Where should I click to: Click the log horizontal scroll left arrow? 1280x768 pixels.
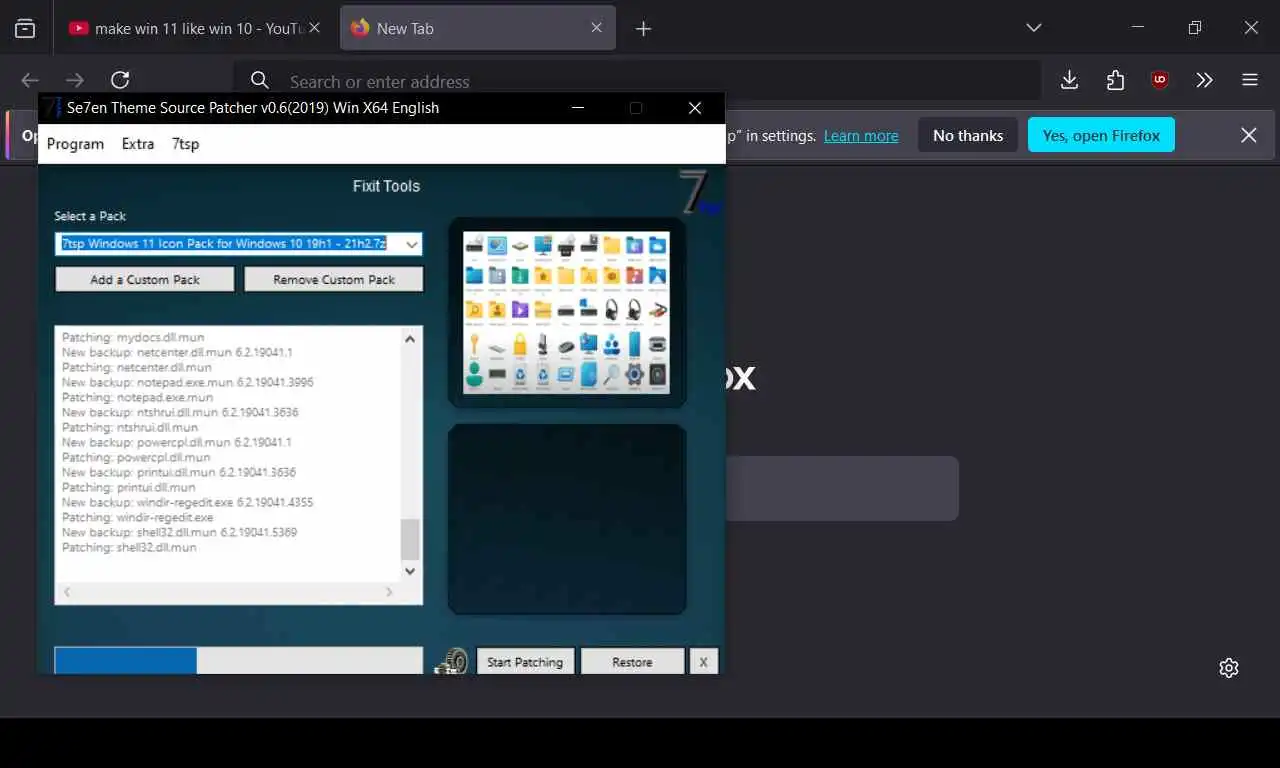(67, 593)
